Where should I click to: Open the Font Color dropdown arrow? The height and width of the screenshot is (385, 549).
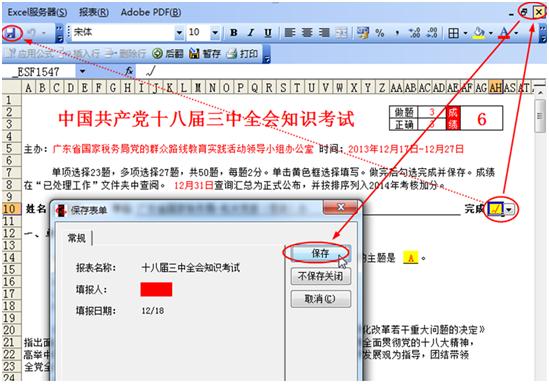pyautogui.click(x=516, y=33)
